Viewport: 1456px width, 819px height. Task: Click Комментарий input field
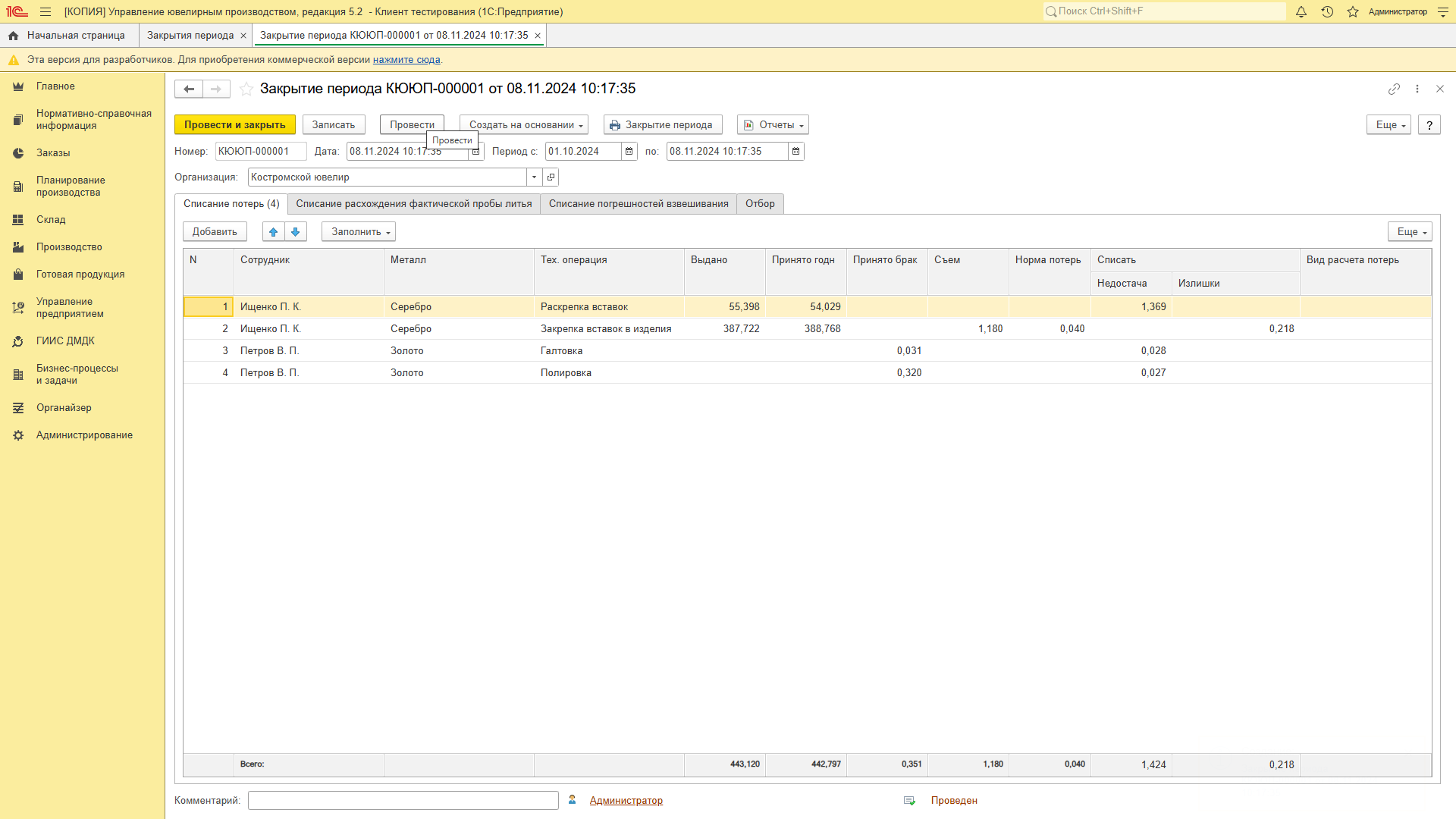coord(403,801)
